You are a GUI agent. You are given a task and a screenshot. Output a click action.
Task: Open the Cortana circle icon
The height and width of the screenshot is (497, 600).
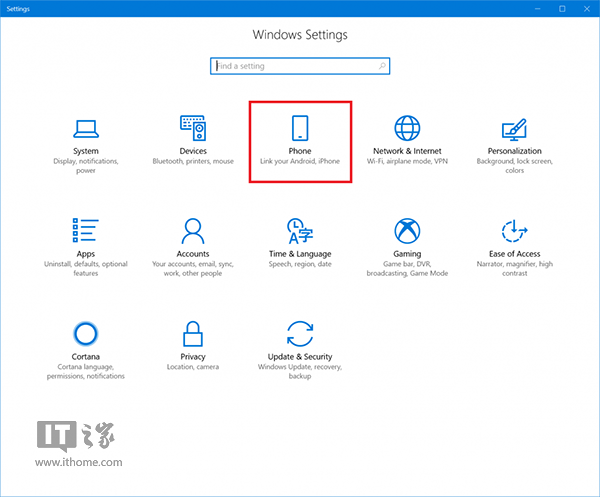(86, 334)
